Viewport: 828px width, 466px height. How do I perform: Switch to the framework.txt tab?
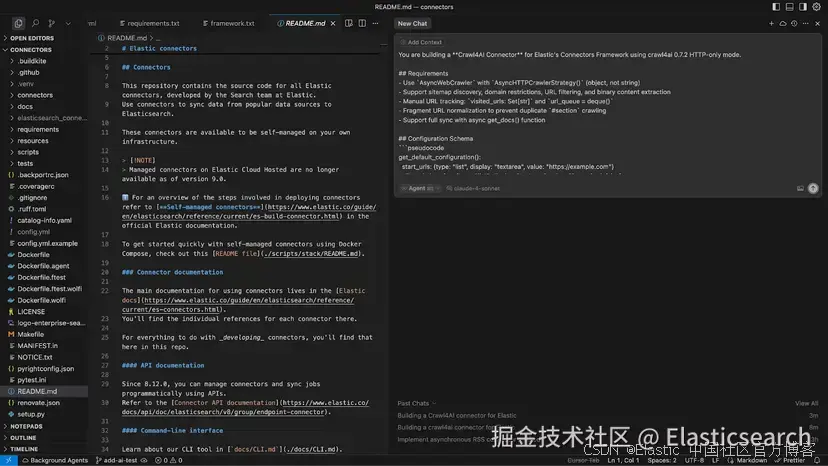(229, 23)
